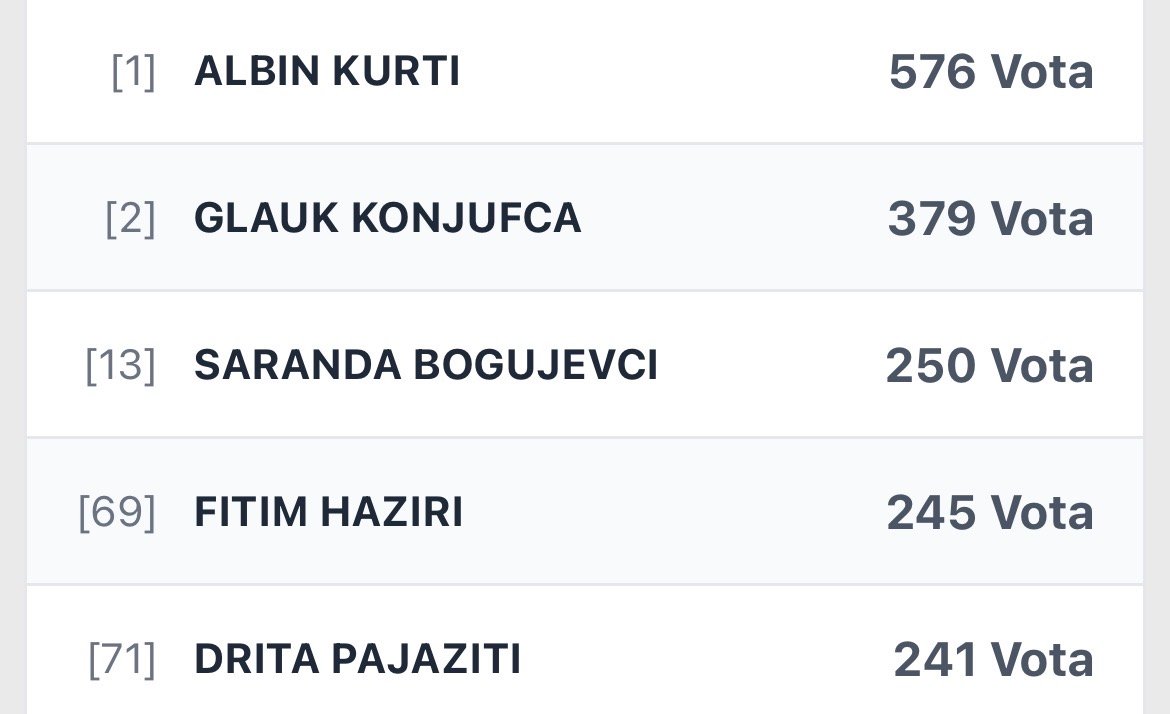The height and width of the screenshot is (714, 1170).
Task: Click the 379 Vota count
Action: coord(990,219)
